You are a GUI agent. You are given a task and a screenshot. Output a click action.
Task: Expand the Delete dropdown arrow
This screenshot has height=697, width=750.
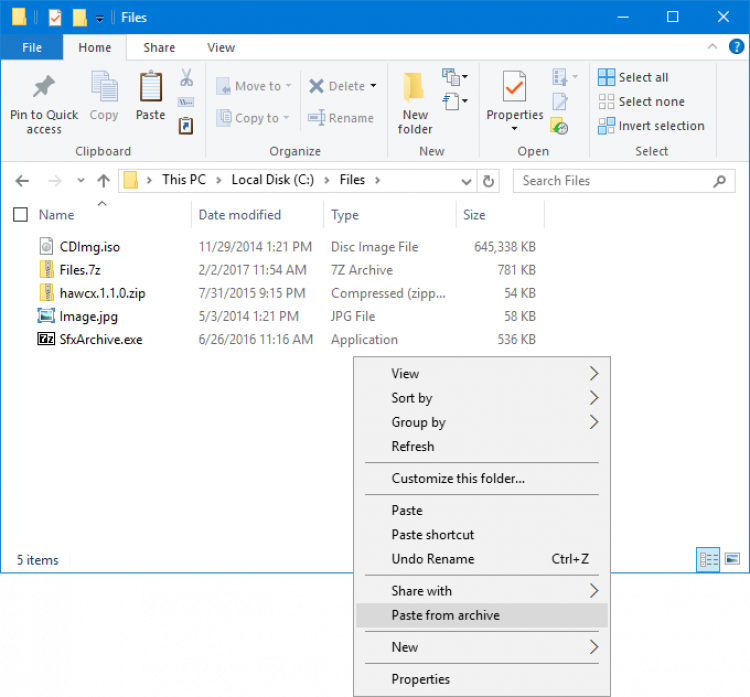(x=373, y=86)
